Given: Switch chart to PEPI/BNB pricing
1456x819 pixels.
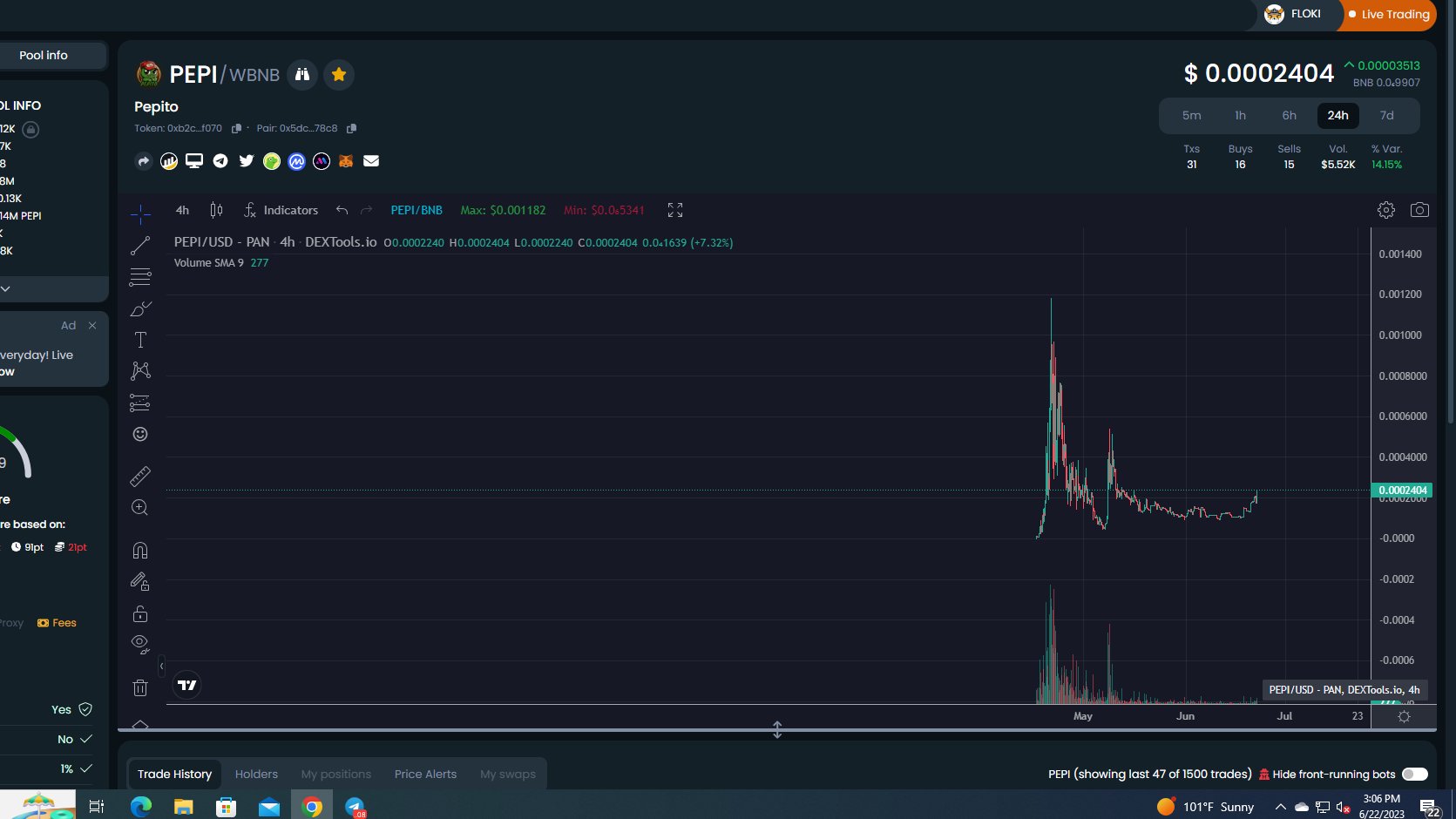Looking at the screenshot, I should click(416, 210).
